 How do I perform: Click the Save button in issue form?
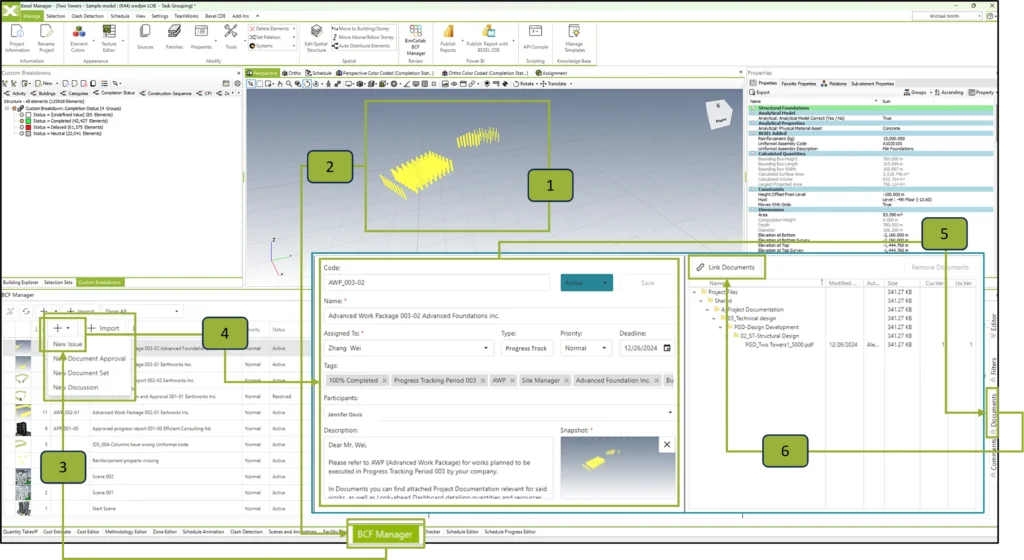click(x=647, y=283)
